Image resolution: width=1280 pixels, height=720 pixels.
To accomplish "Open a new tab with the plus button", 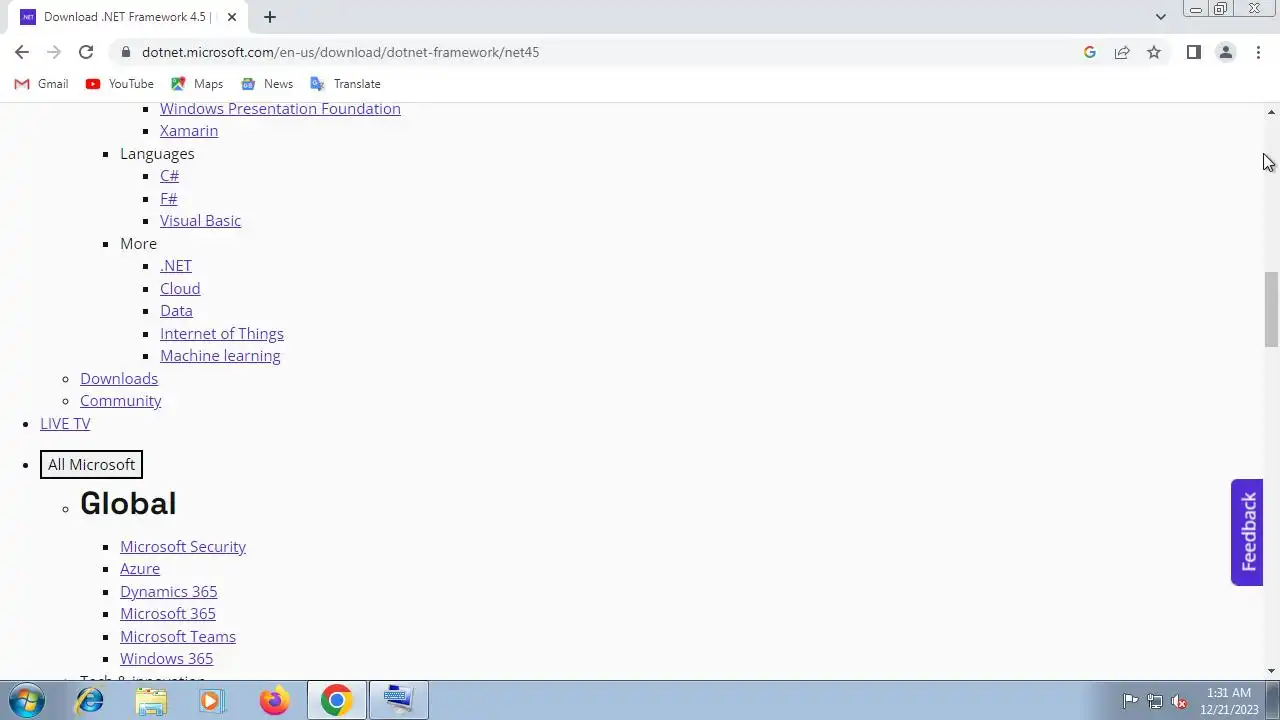I will coord(270,17).
